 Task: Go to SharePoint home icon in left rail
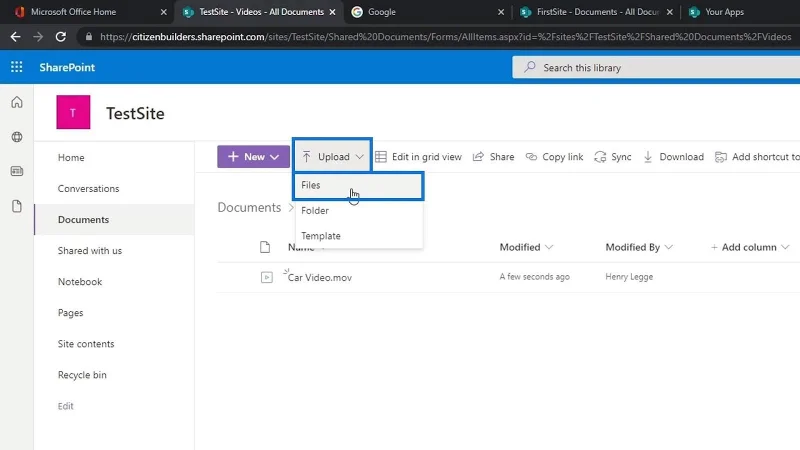[17, 103]
